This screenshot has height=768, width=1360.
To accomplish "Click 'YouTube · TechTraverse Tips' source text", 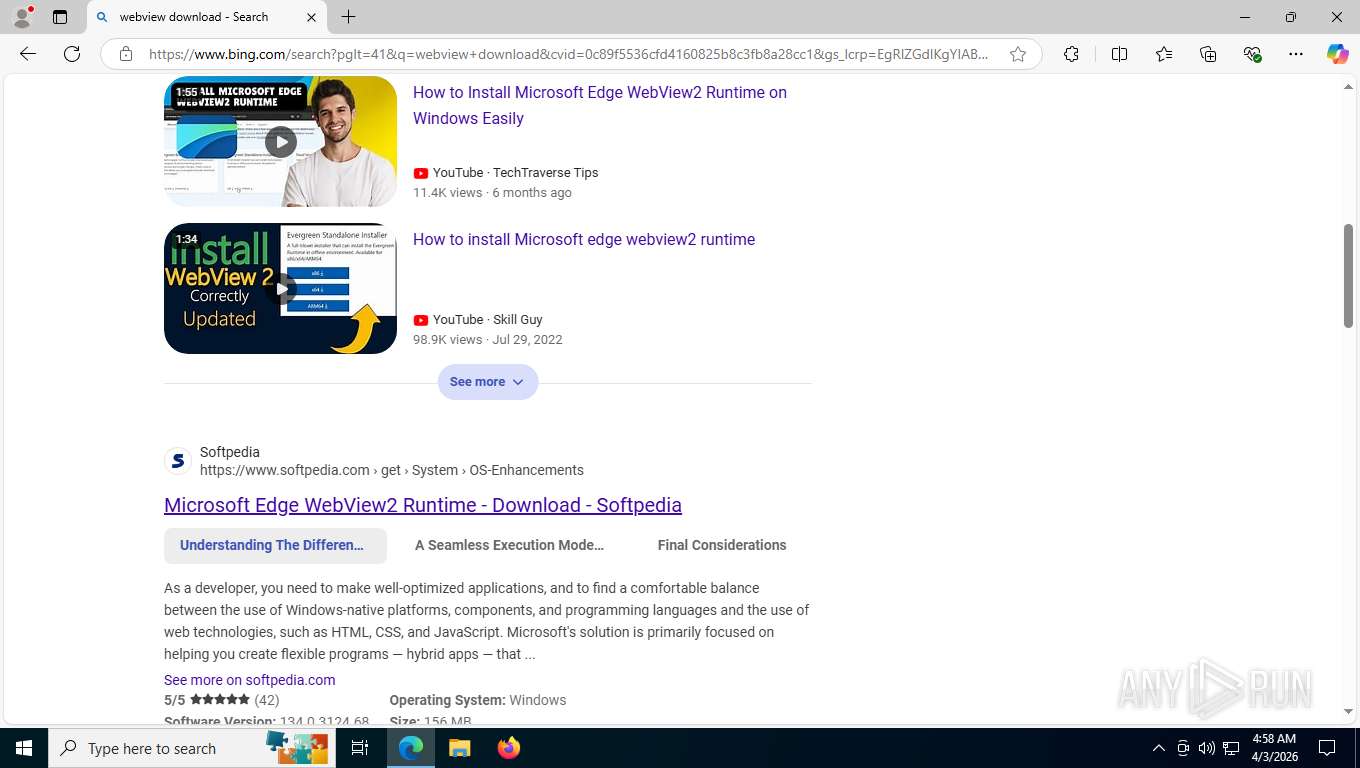I will point(515,172).
